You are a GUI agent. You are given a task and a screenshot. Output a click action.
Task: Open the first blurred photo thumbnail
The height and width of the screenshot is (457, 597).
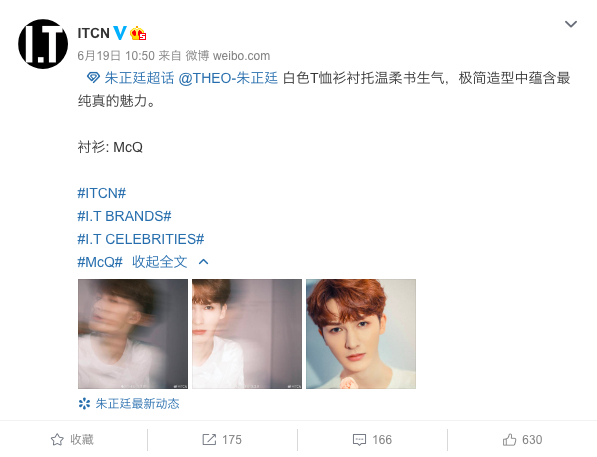(x=133, y=334)
